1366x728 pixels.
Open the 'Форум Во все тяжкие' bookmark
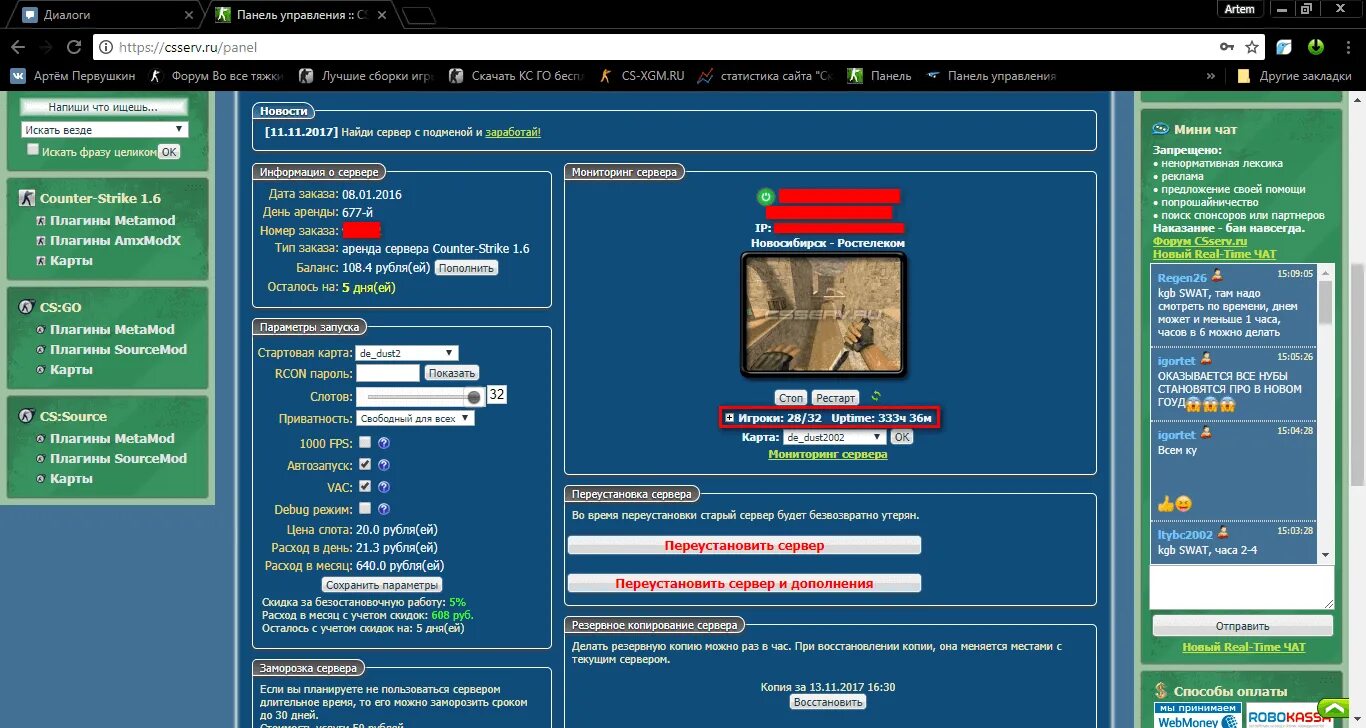[x=217, y=76]
